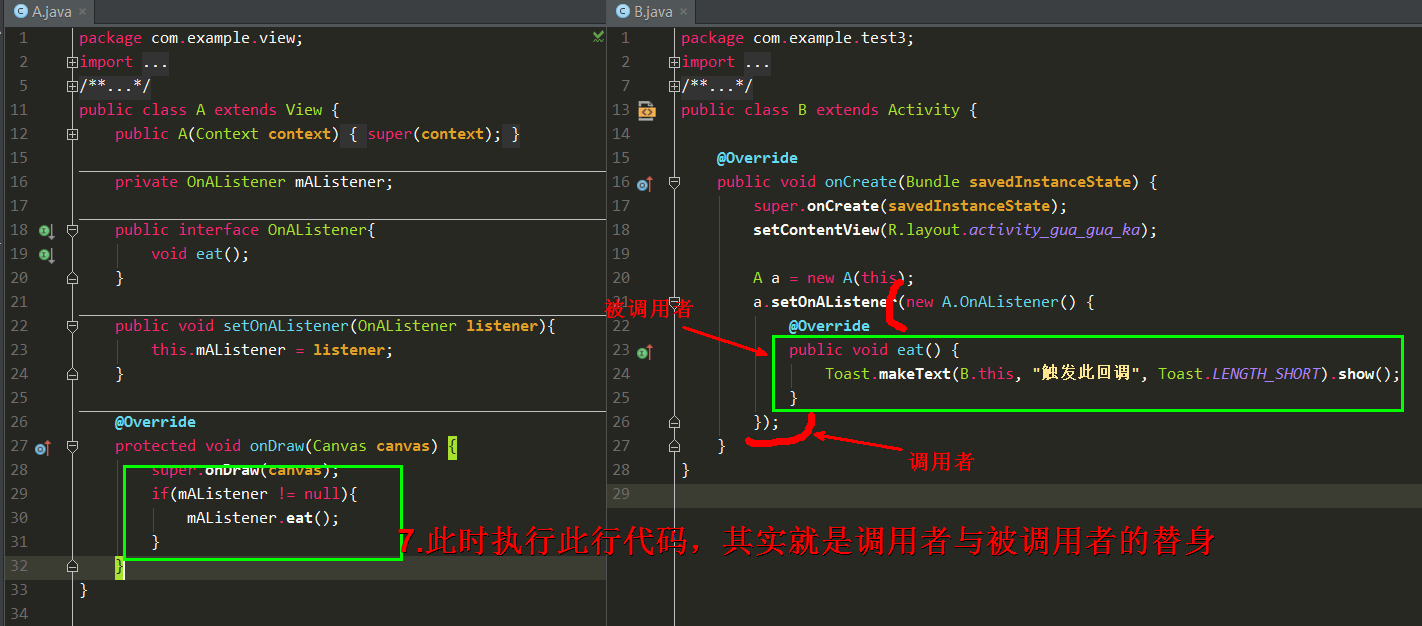Screen dimensions: 1422x626
Task: Collapse the setOnAListener method fold marker
Action: [72, 326]
